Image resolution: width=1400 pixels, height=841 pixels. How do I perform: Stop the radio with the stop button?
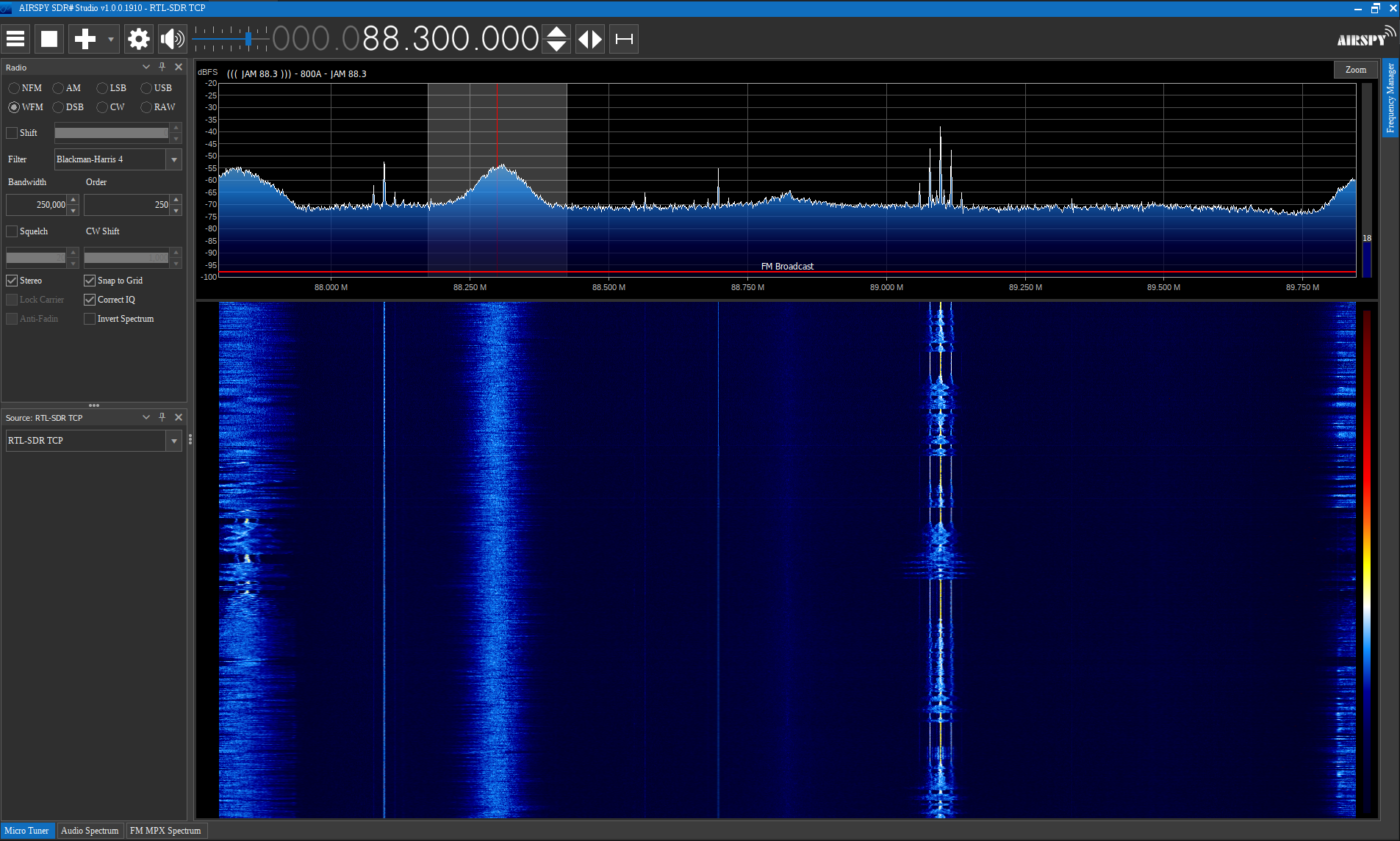(x=49, y=39)
